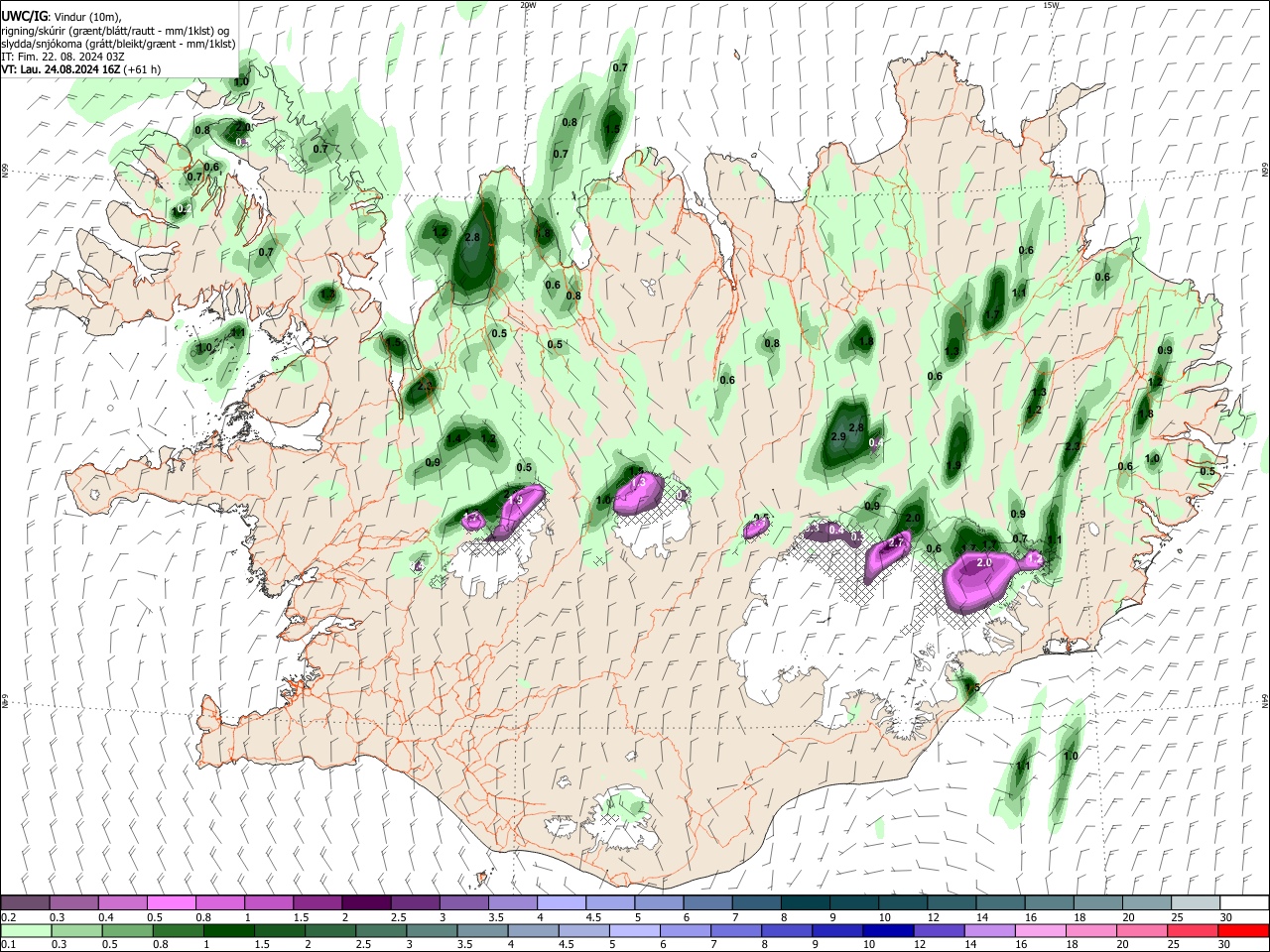Click the 'IT: Fim. 22. 08. 2024 03Z' line

click(x=63, y=57)
